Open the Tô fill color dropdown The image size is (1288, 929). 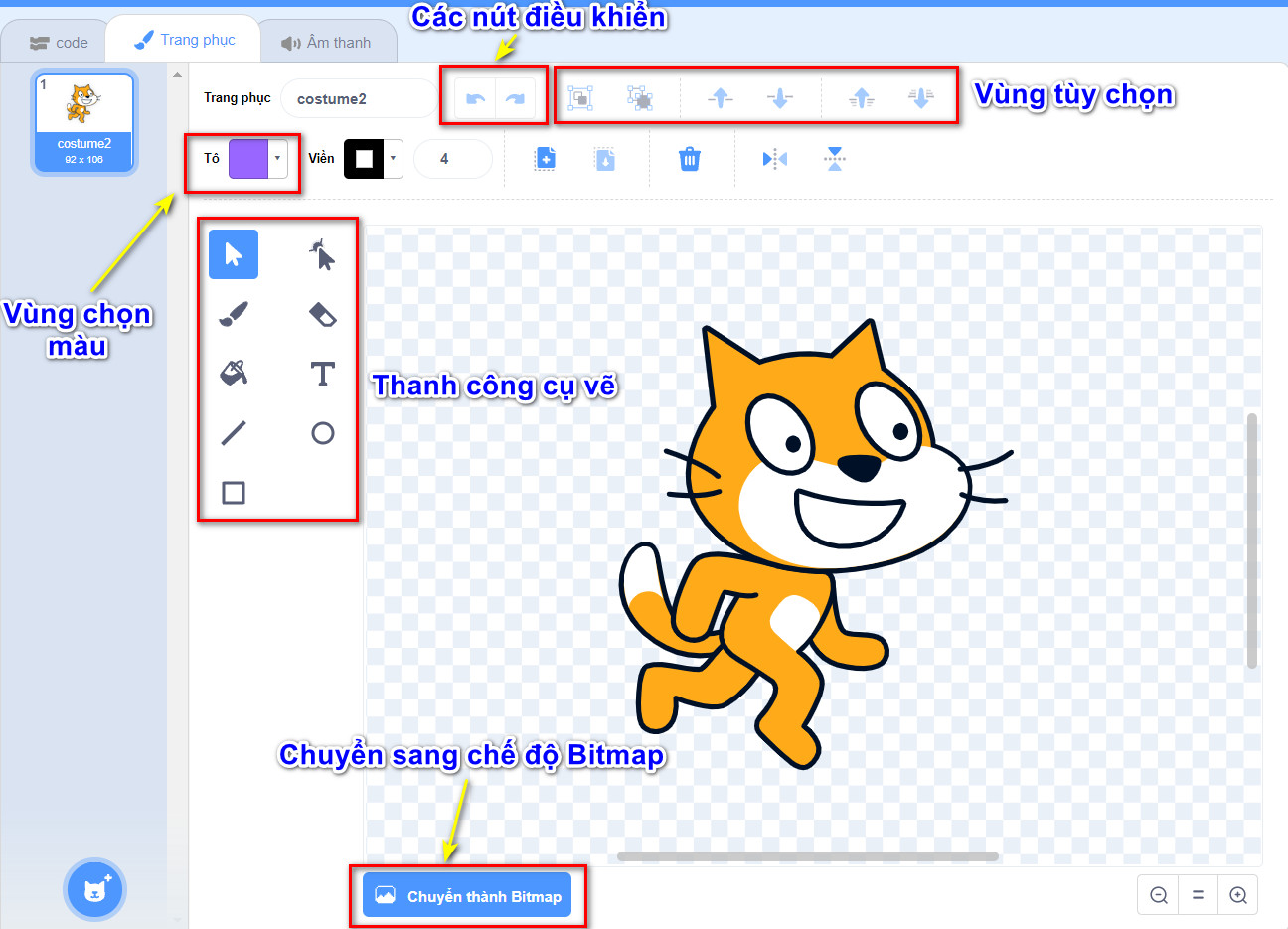pyautogui.click(x=277, y=158)
